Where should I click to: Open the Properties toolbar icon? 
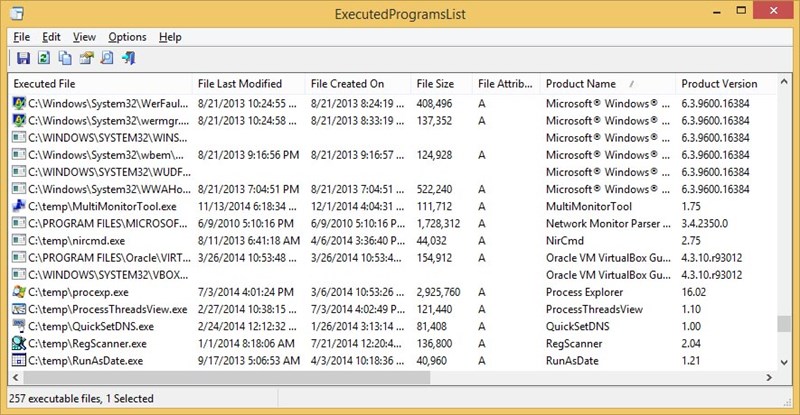coord(86,58)
